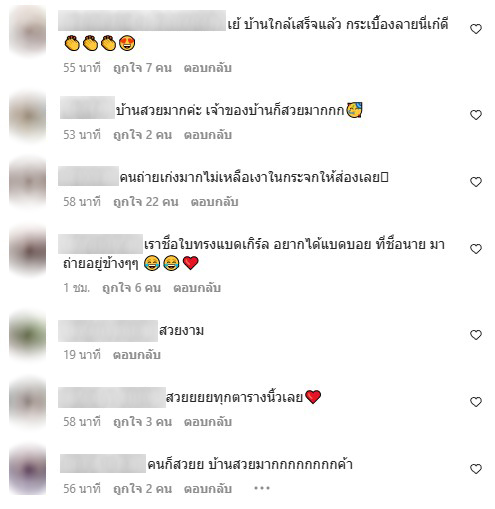The height and width of the screenshot is (509, 495).
Task: Tap heart on บ้านสวยมากค่ะ comment
Action: pyautogui.click(x=476, y=115)
